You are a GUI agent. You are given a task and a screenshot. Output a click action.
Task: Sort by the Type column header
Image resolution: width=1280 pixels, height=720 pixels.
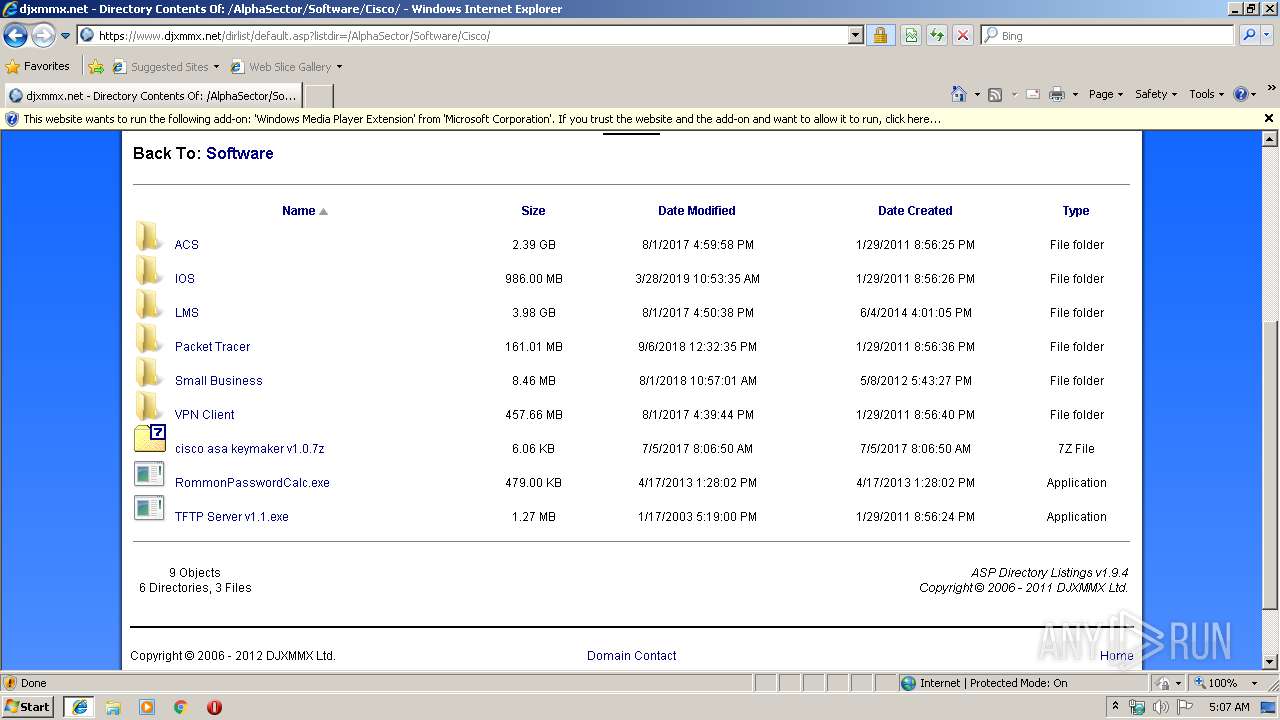coord(1076,211)
